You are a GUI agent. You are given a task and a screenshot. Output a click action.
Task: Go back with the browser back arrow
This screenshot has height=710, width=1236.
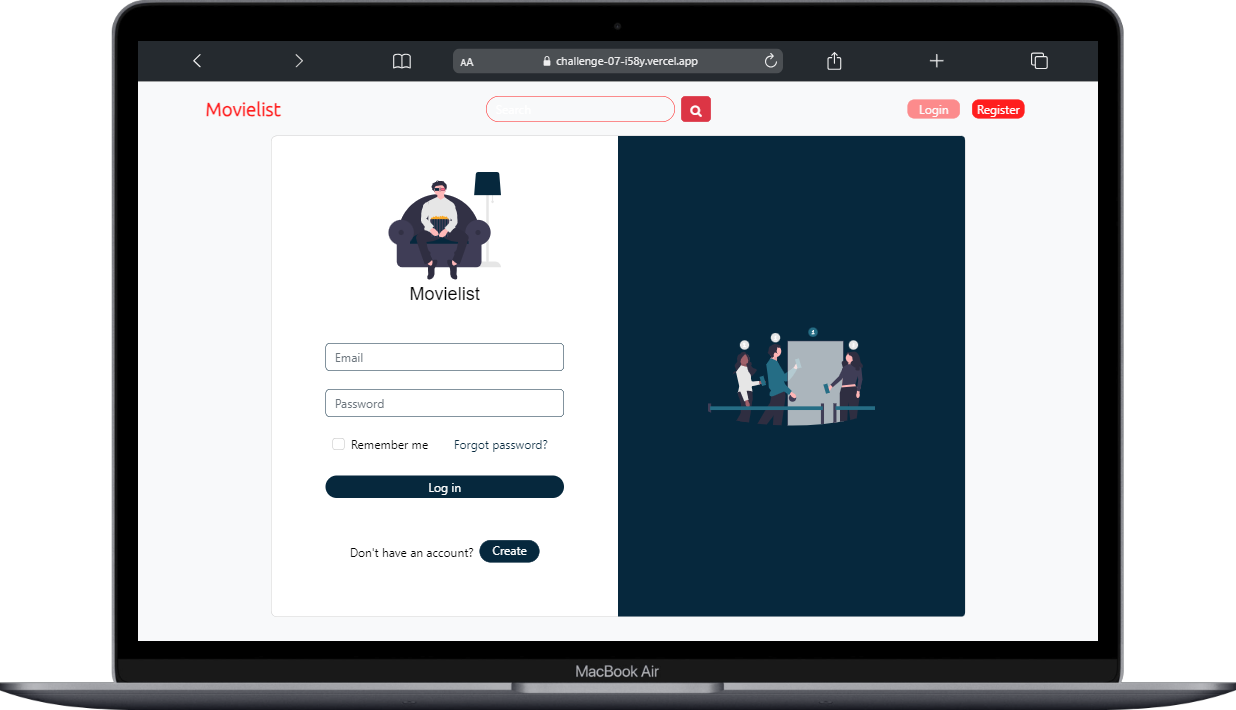coord(197,61)
